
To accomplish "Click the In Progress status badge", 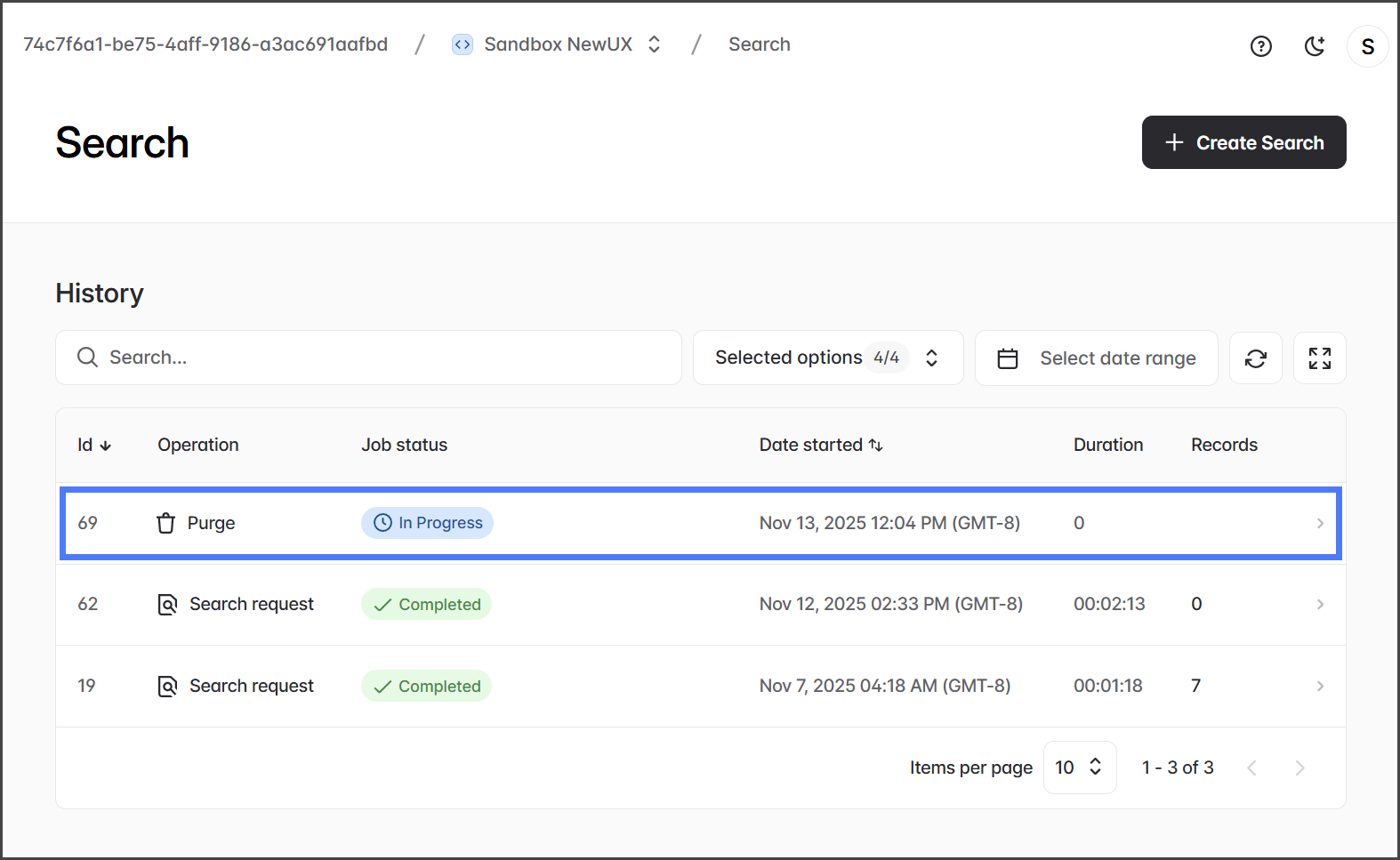I will [427, 523].
